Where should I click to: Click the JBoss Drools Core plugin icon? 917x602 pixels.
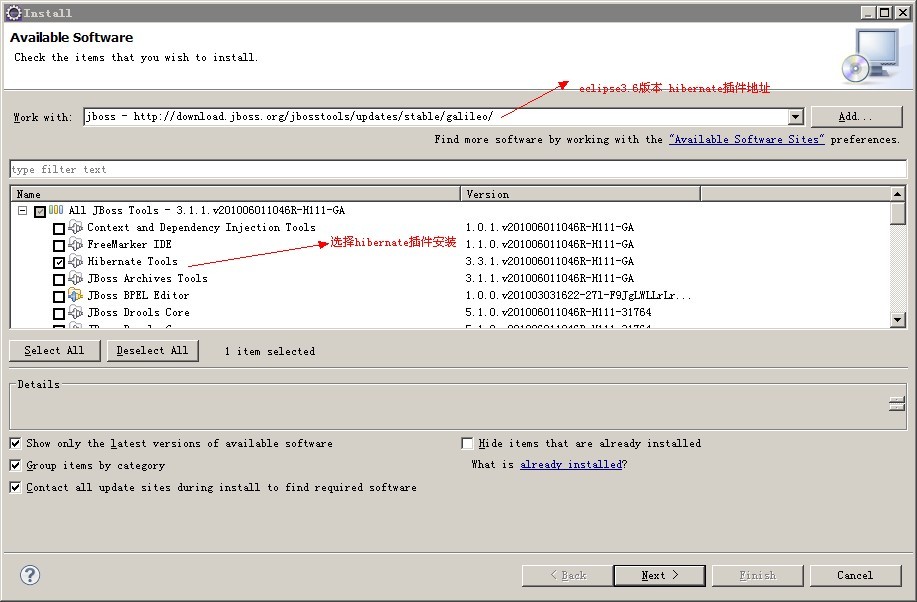[x=75, y=312]
